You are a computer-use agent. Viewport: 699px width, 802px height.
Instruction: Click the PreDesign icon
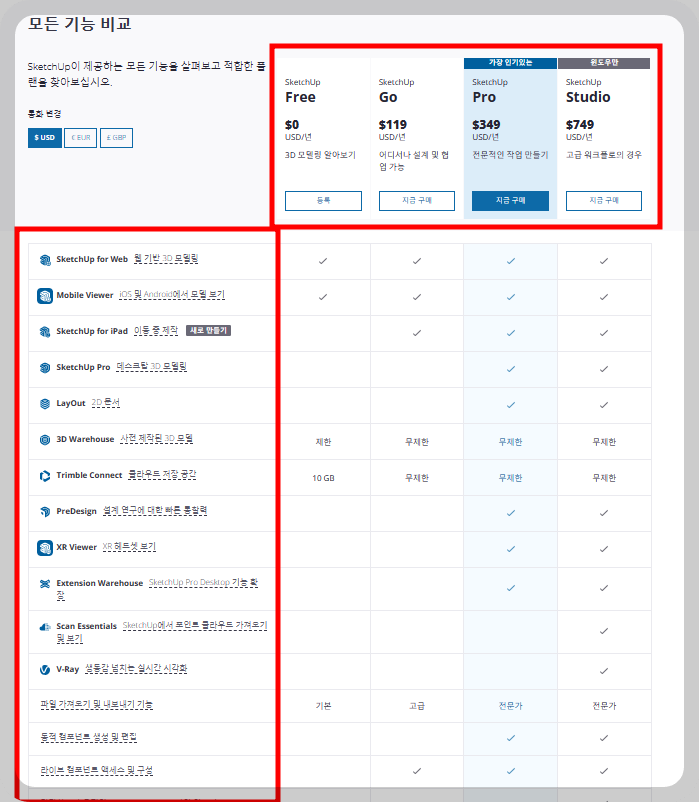tap(45, 511)
